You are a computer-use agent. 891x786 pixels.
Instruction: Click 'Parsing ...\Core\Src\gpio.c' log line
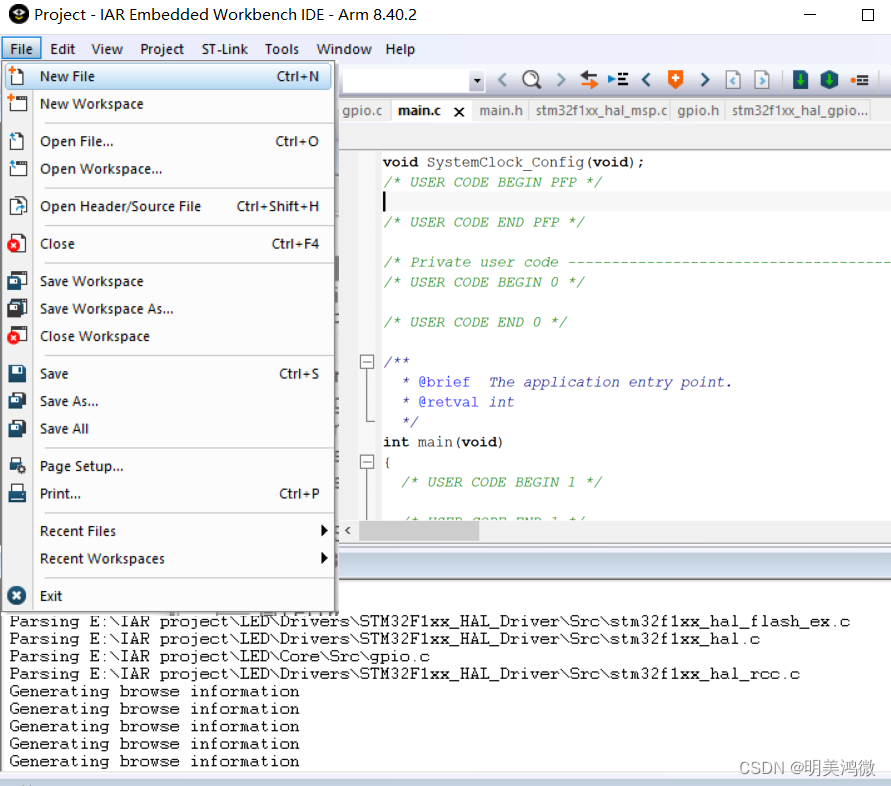219,656
